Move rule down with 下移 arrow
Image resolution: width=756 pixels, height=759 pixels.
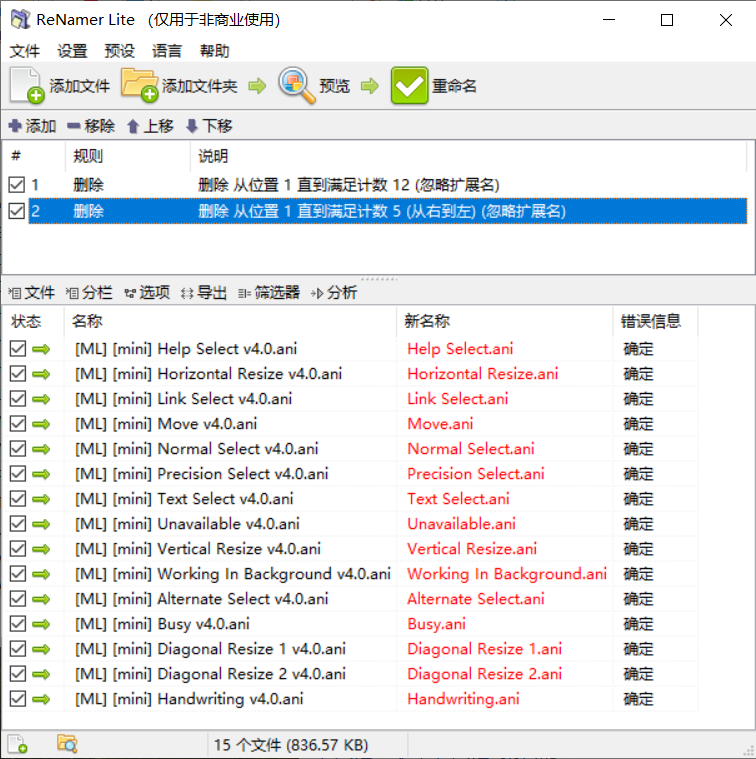pyautogui.click(x=209, y=126)
